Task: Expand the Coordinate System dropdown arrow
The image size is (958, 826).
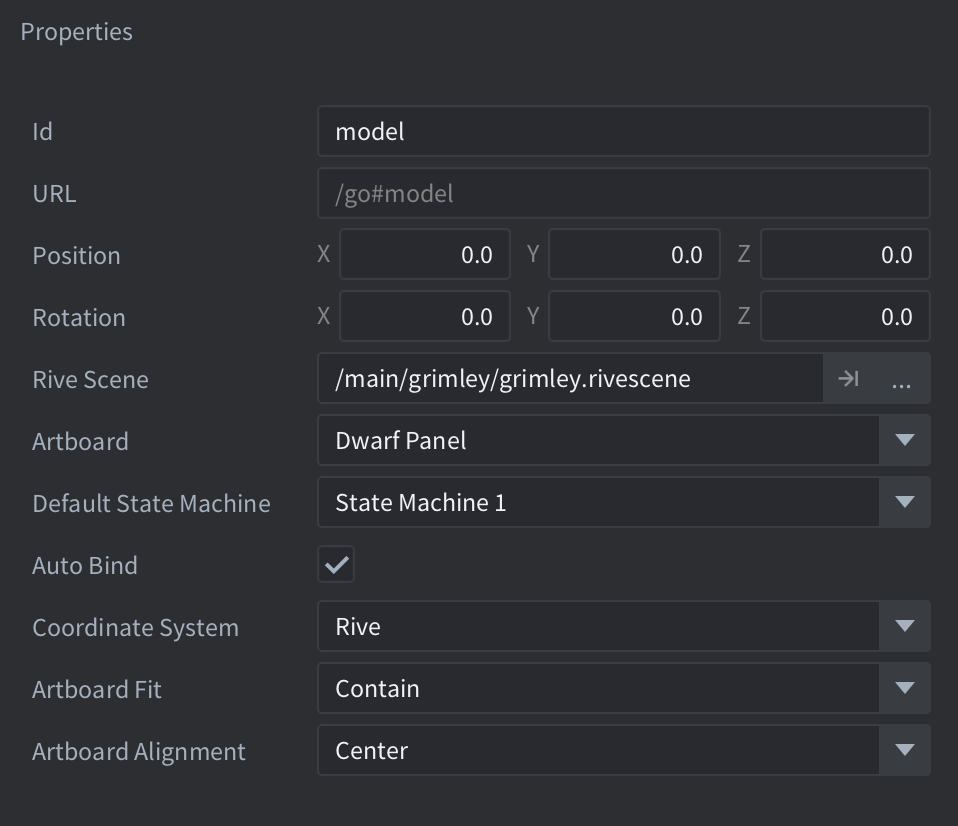Action: click(x=904, y=627)
